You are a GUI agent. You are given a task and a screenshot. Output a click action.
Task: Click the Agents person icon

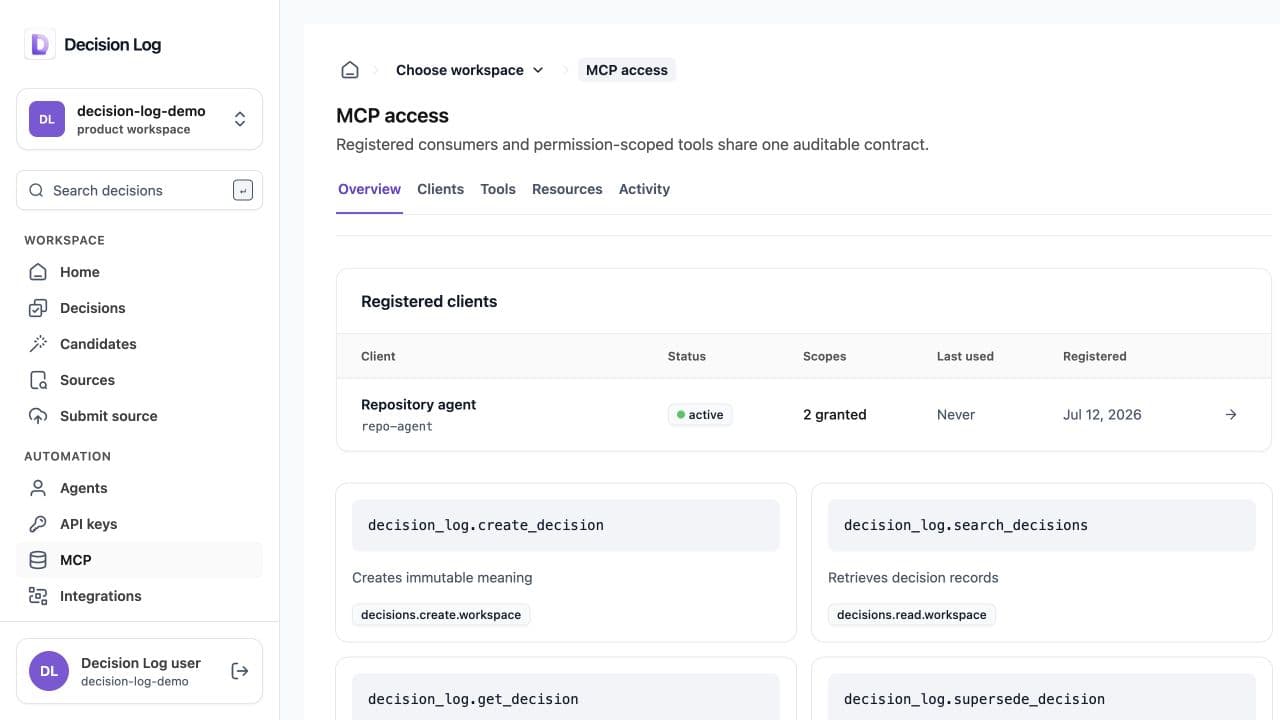[38, 488]
